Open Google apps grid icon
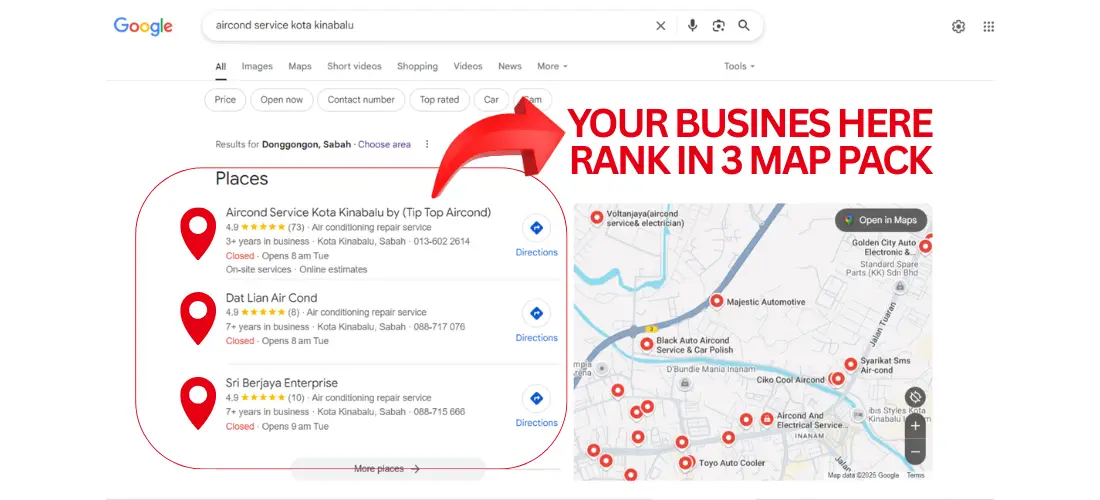This screenshot has height=500, width=1100. point(988,27)
